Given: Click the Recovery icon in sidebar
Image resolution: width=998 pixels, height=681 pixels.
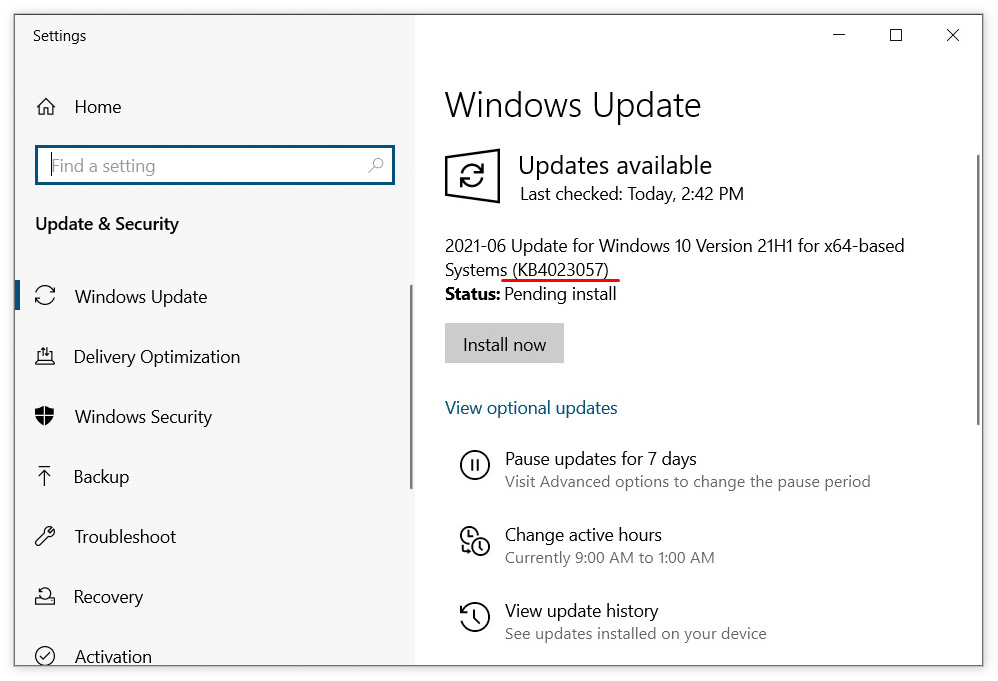Looking at the screenshot, I should click(x=45, y=596).
